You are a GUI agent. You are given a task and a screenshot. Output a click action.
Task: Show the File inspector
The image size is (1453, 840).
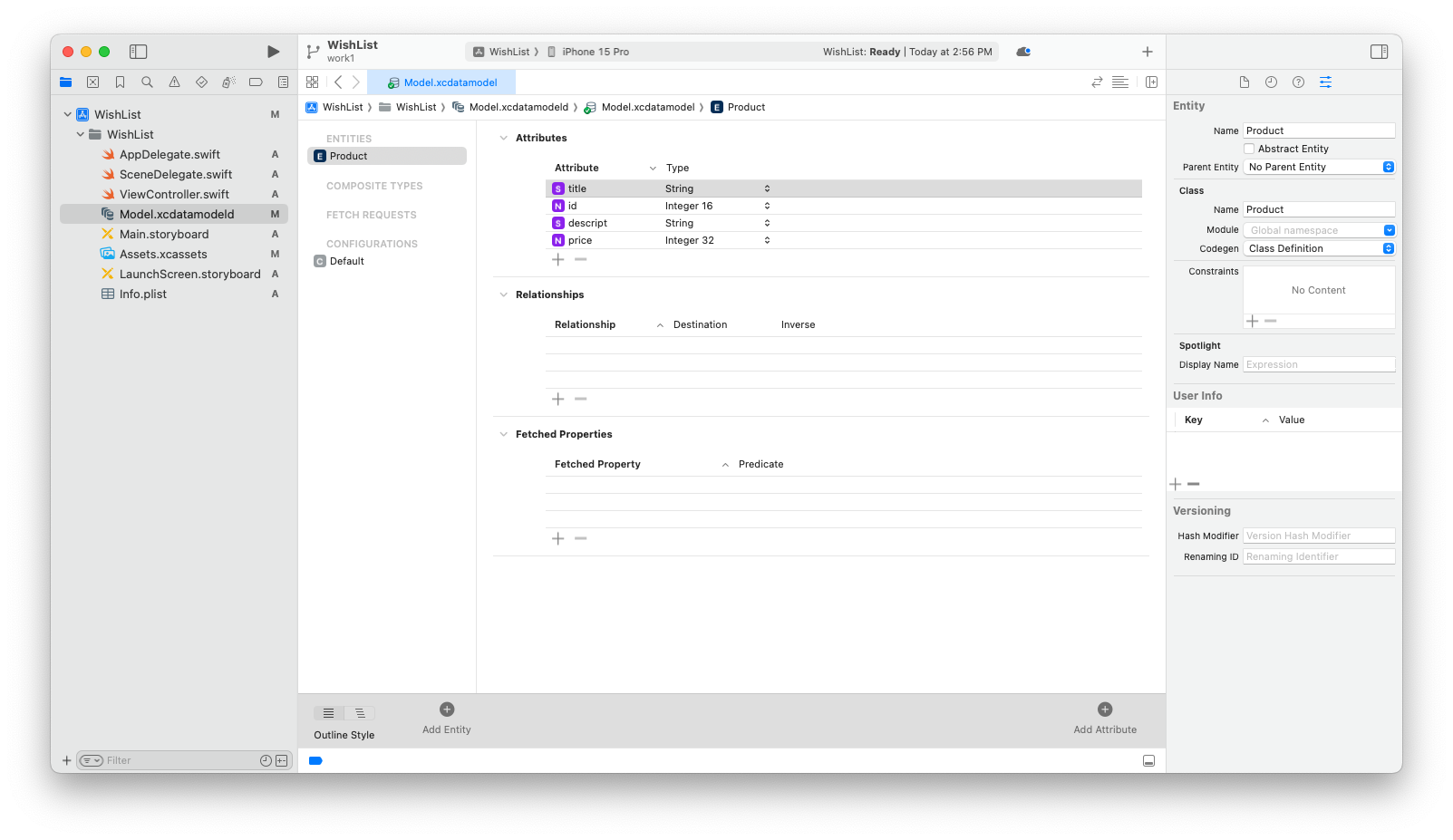pos(1245,82)
